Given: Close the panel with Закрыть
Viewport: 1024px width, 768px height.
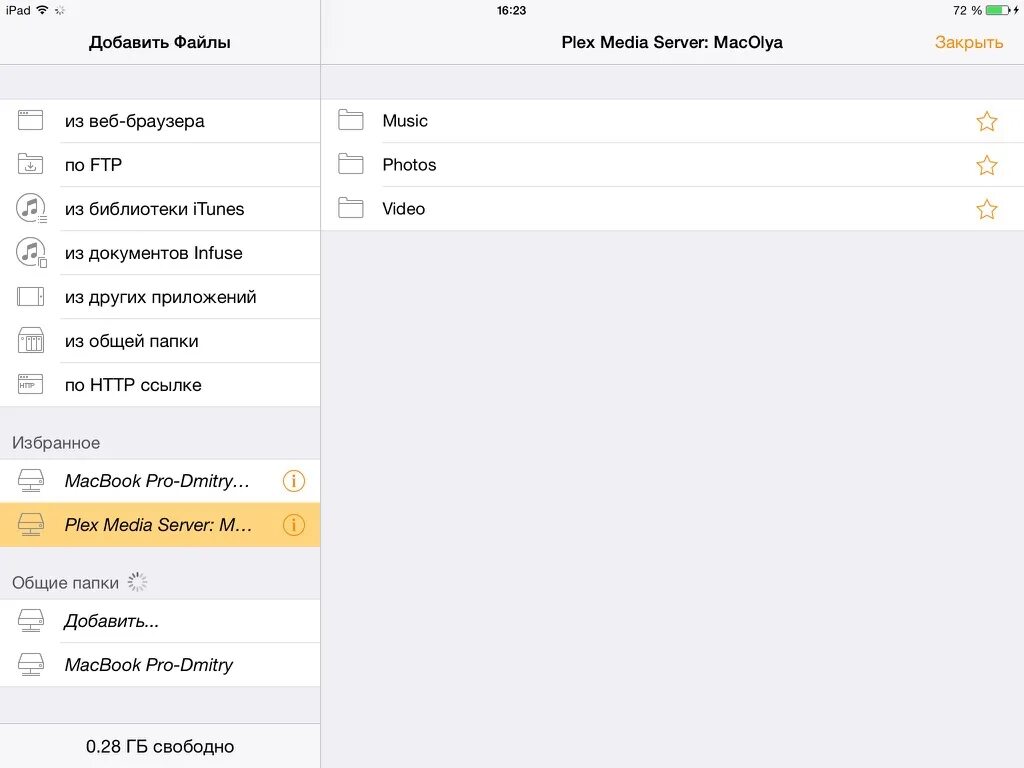Looking at the screenshot, I should click(x=968, y=42).
